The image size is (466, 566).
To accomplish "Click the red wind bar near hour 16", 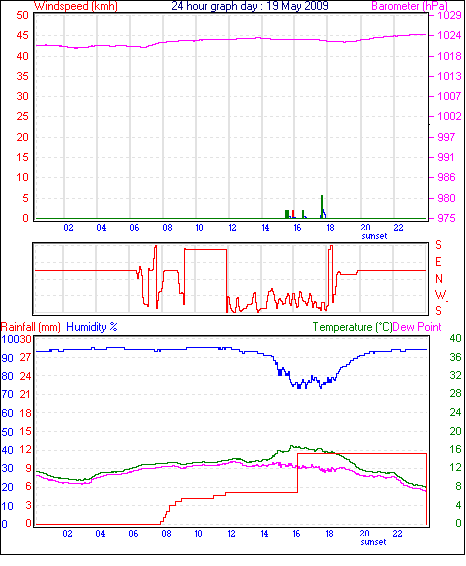I will point(293,214).
